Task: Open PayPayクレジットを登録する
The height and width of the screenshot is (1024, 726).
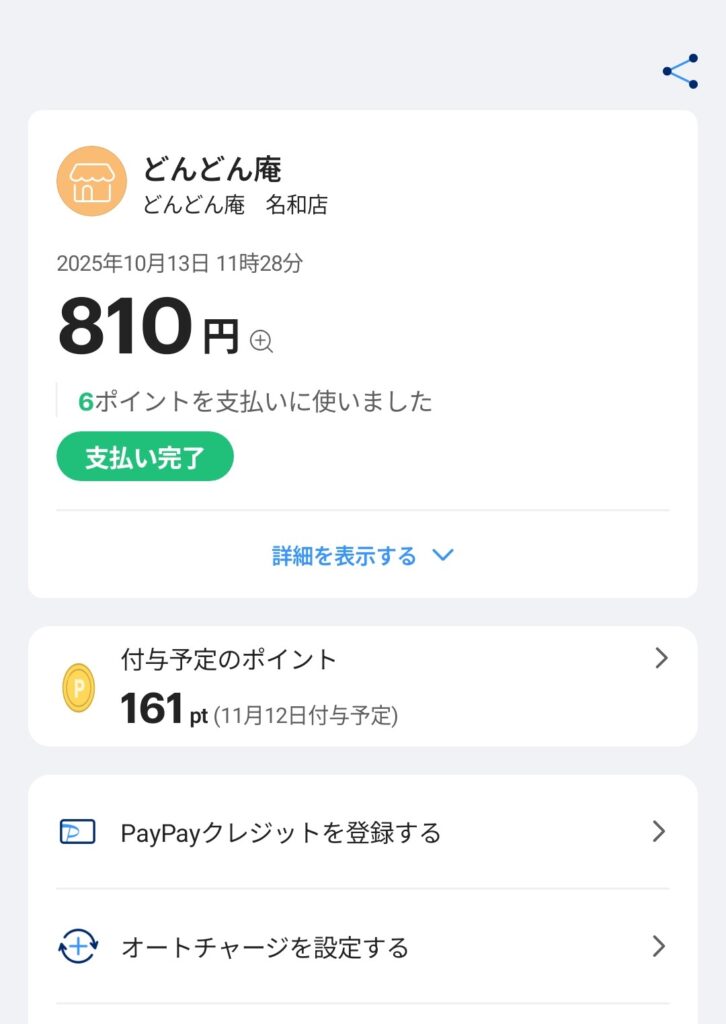Action: click(x=281, y=833)
